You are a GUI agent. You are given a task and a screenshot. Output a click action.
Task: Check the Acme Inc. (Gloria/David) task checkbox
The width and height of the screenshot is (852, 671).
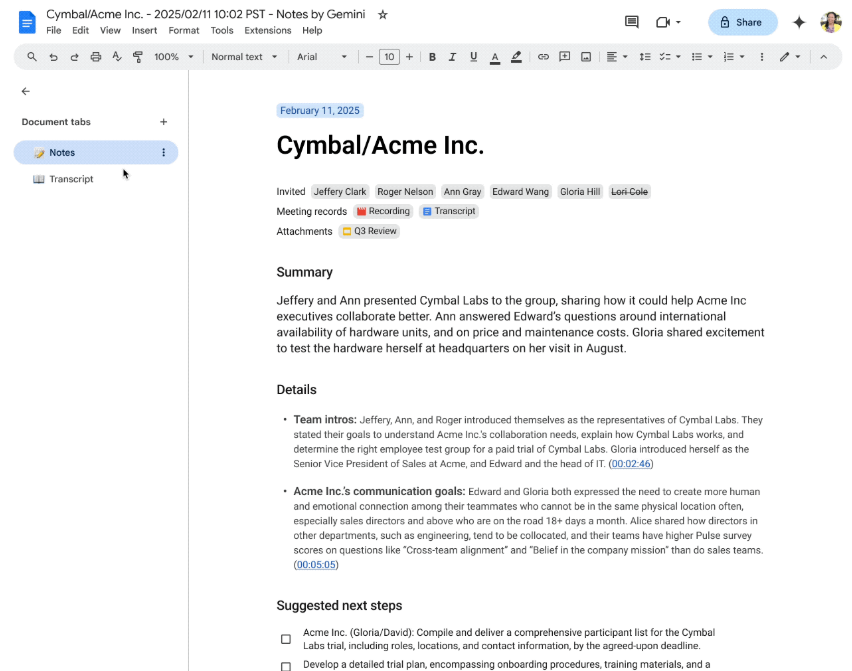[x=286, y=639]
